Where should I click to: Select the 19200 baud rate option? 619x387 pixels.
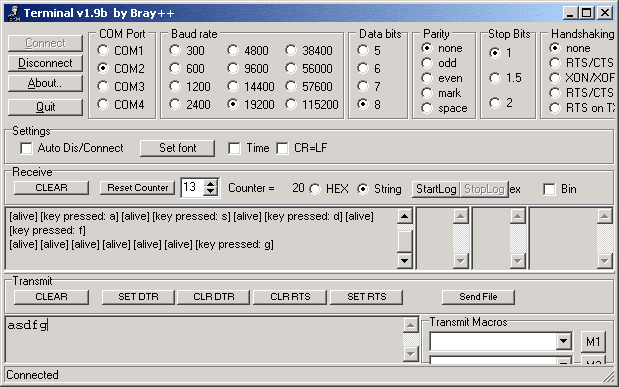point(251,105)
